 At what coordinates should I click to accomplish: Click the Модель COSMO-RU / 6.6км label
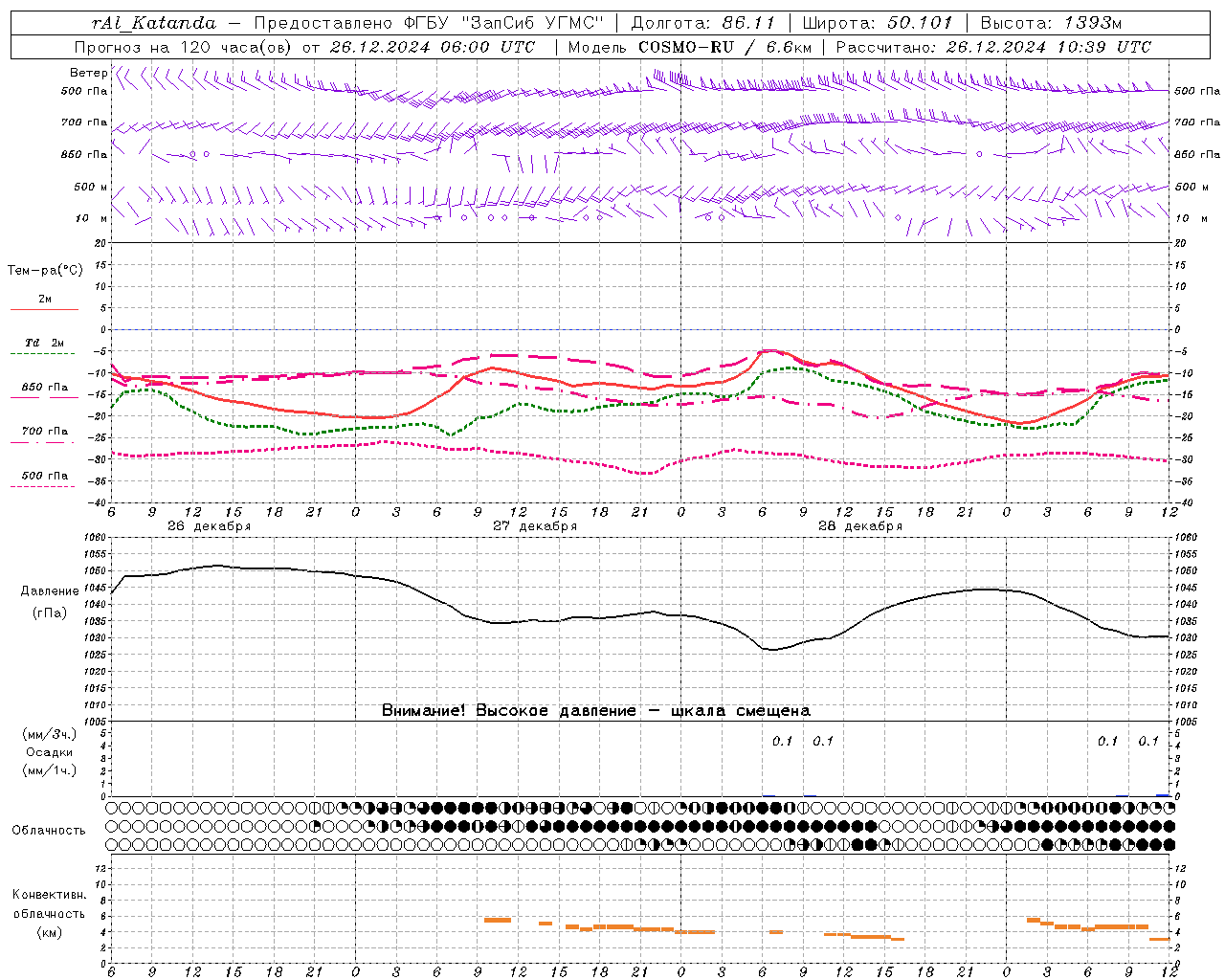(690, 47)
